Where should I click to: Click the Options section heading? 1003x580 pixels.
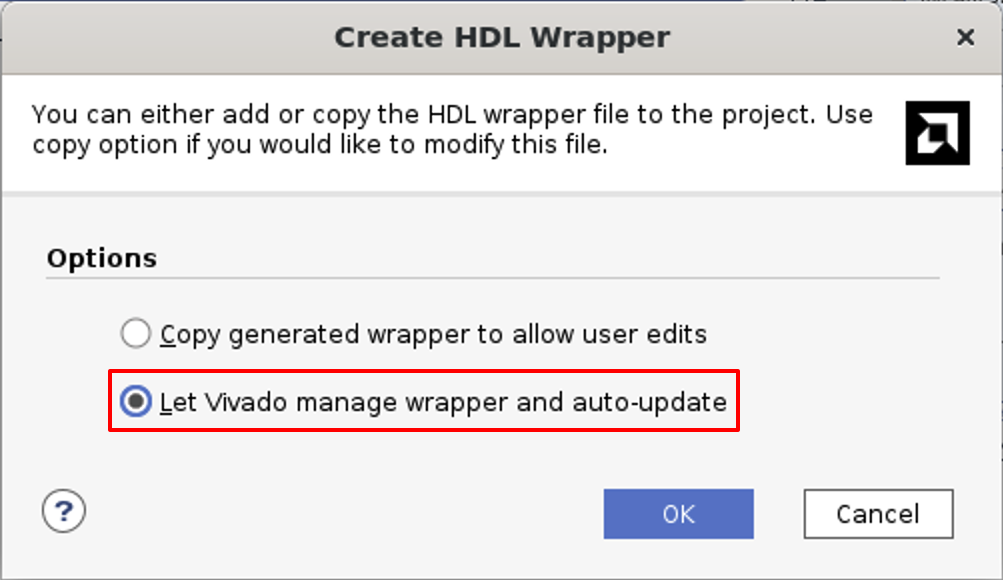(x=101, y=258)
